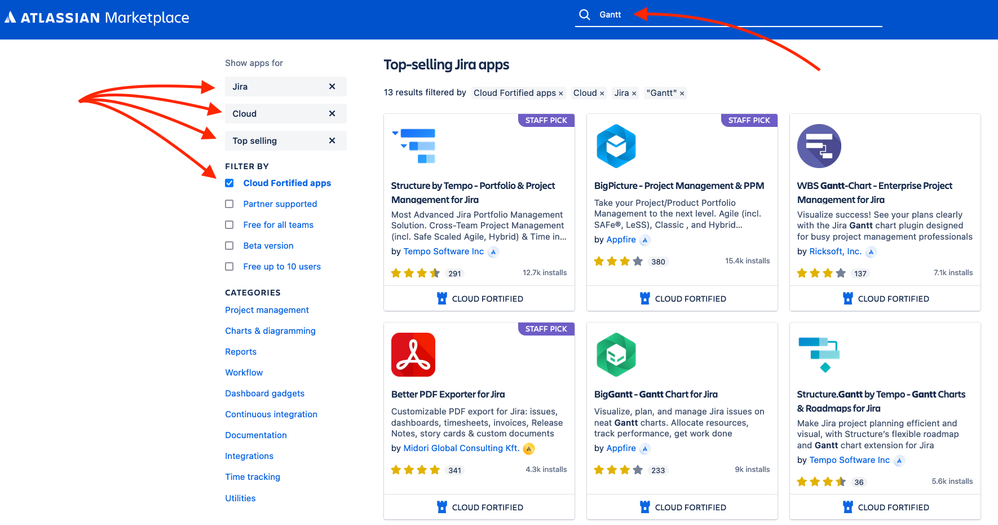This screenshot has width=998, height=525.
Task: Remove the Cloud filter tag in results
Action: (x=601, y=94)
